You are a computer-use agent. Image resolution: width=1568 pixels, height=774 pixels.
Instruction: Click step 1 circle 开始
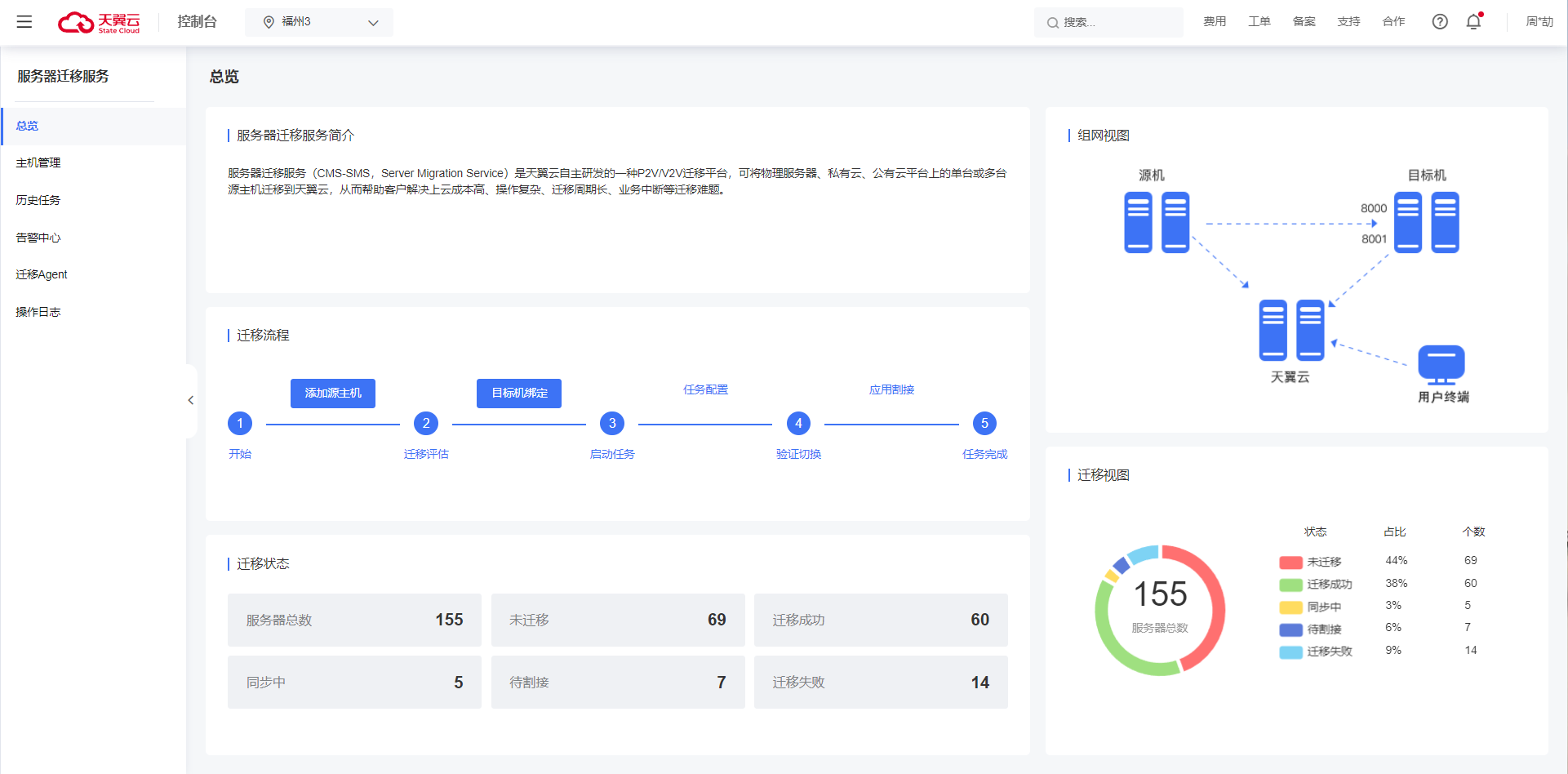[x=240, y=424]
